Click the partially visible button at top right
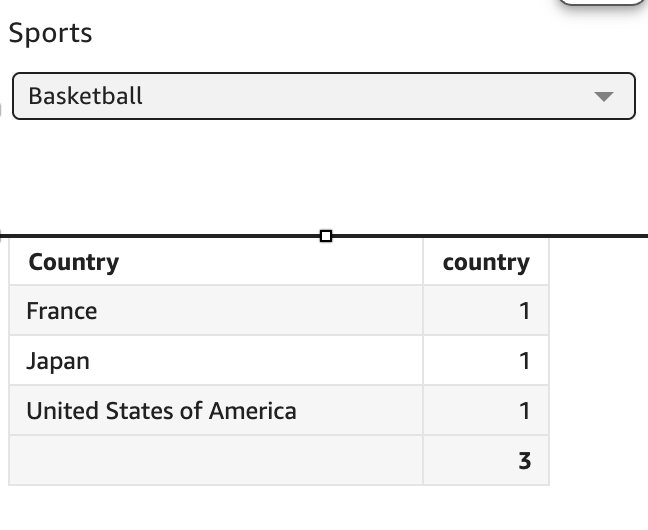 click(601, 4)
